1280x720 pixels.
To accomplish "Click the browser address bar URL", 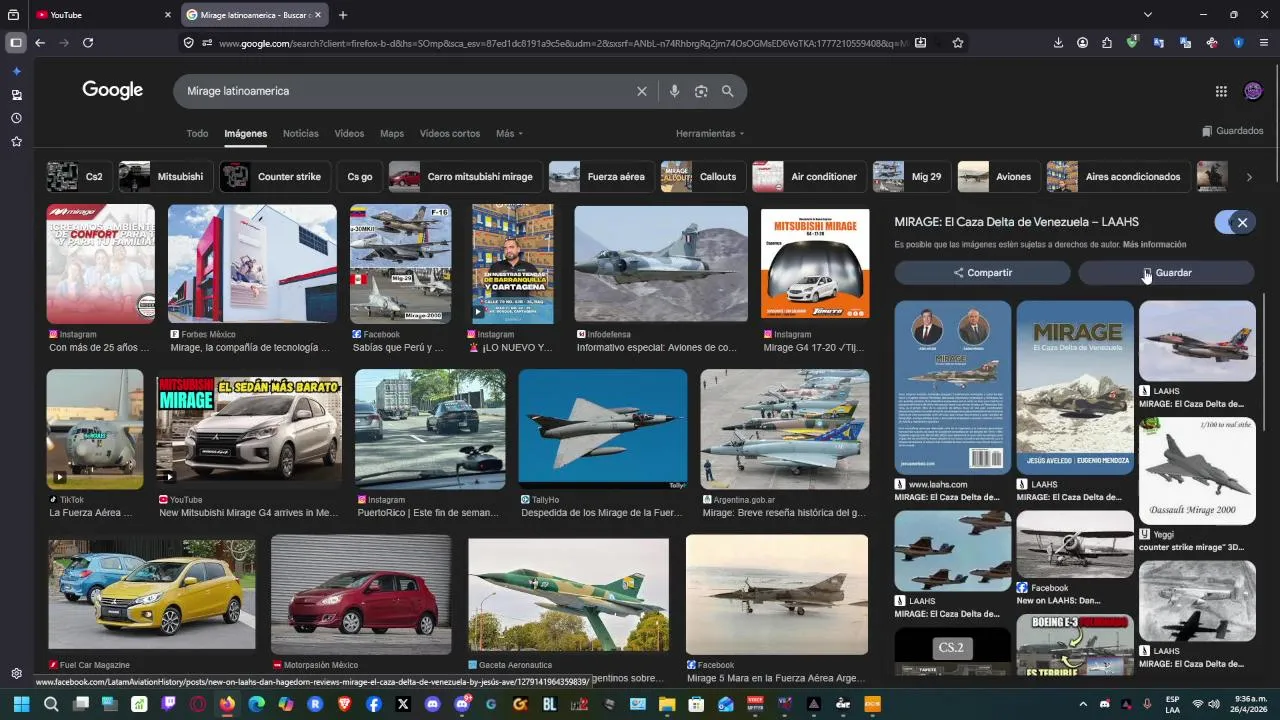I will pos(562,43).
